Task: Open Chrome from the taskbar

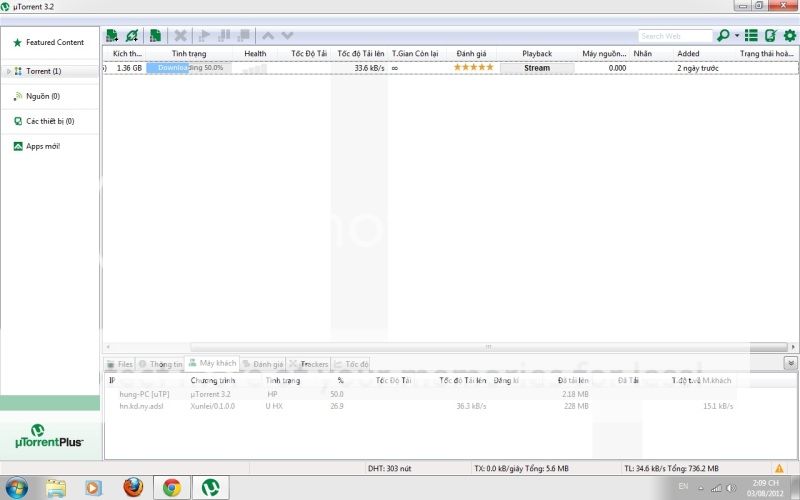Action: [172, 488]
